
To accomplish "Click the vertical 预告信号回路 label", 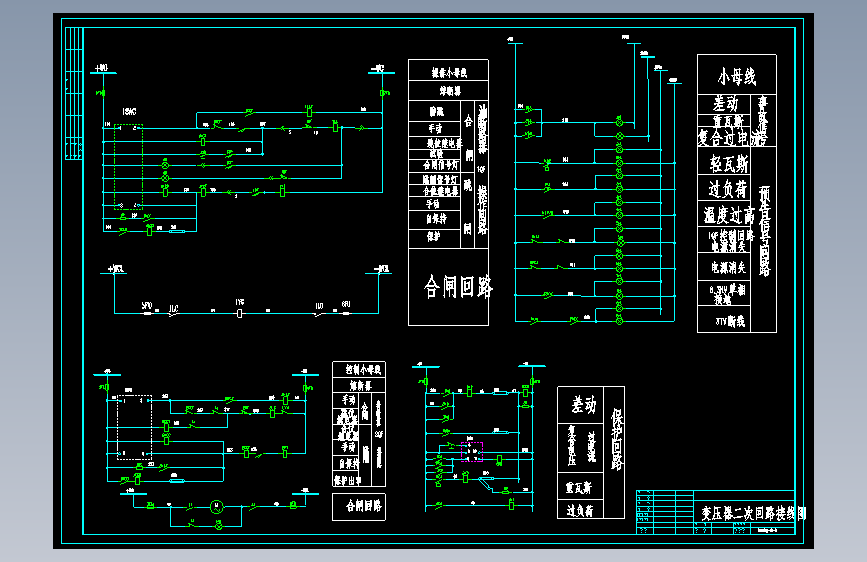I will (765, 231).
